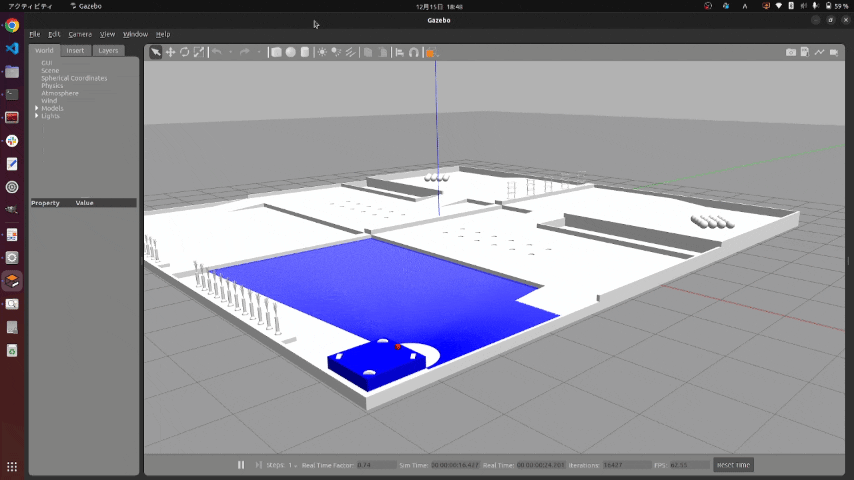
Task: Take a screenshot with camera icon
Action: [791, 52]
